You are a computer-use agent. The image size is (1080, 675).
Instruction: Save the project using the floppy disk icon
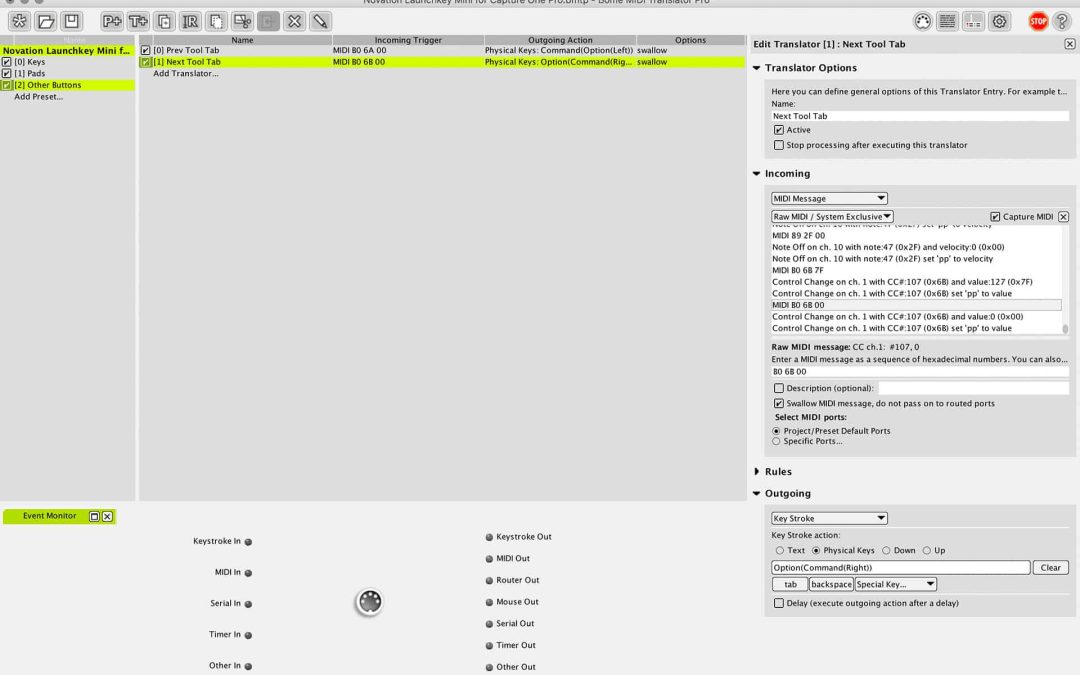[71, 21]
